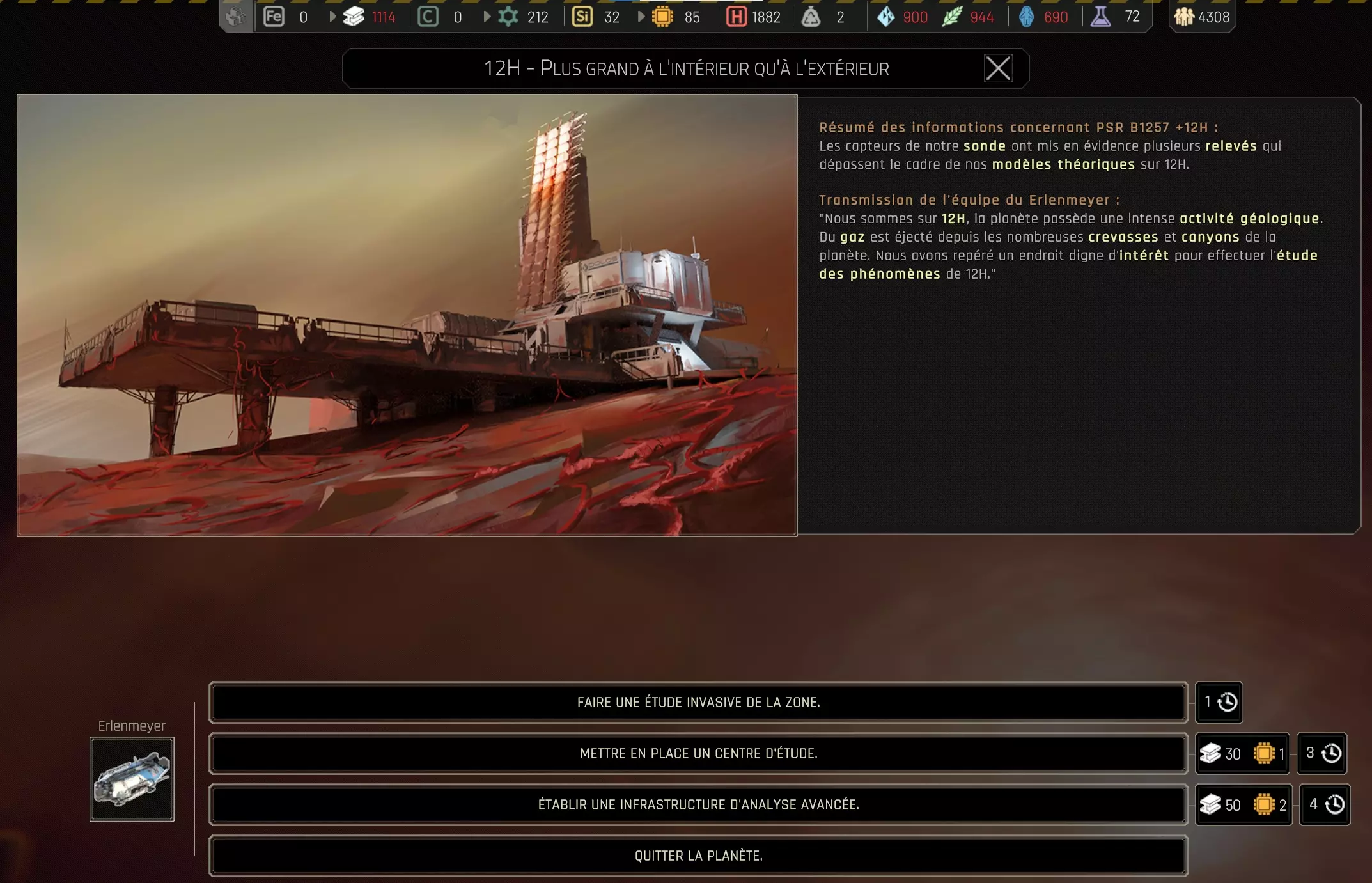Image resolution: width=1372 pixels, height=883 pixels.
Task: Click the water crystal resource icon
Action: tap(885, 17)
